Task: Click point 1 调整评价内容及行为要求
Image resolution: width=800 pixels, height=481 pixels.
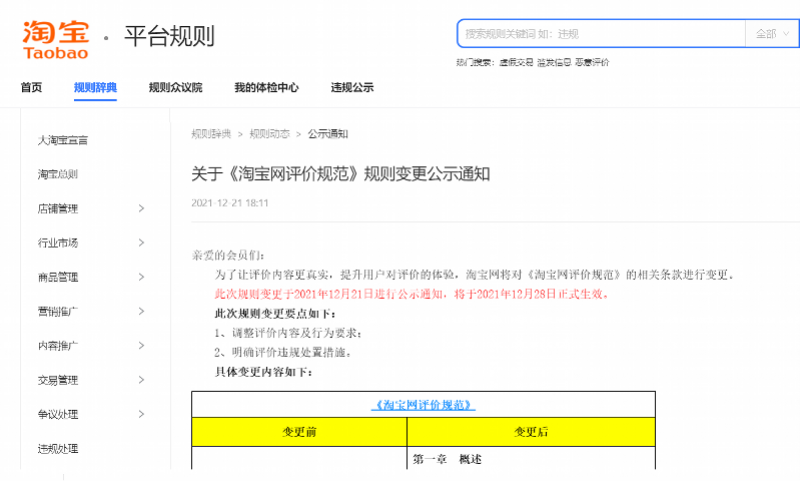Action: coord(288,333)
